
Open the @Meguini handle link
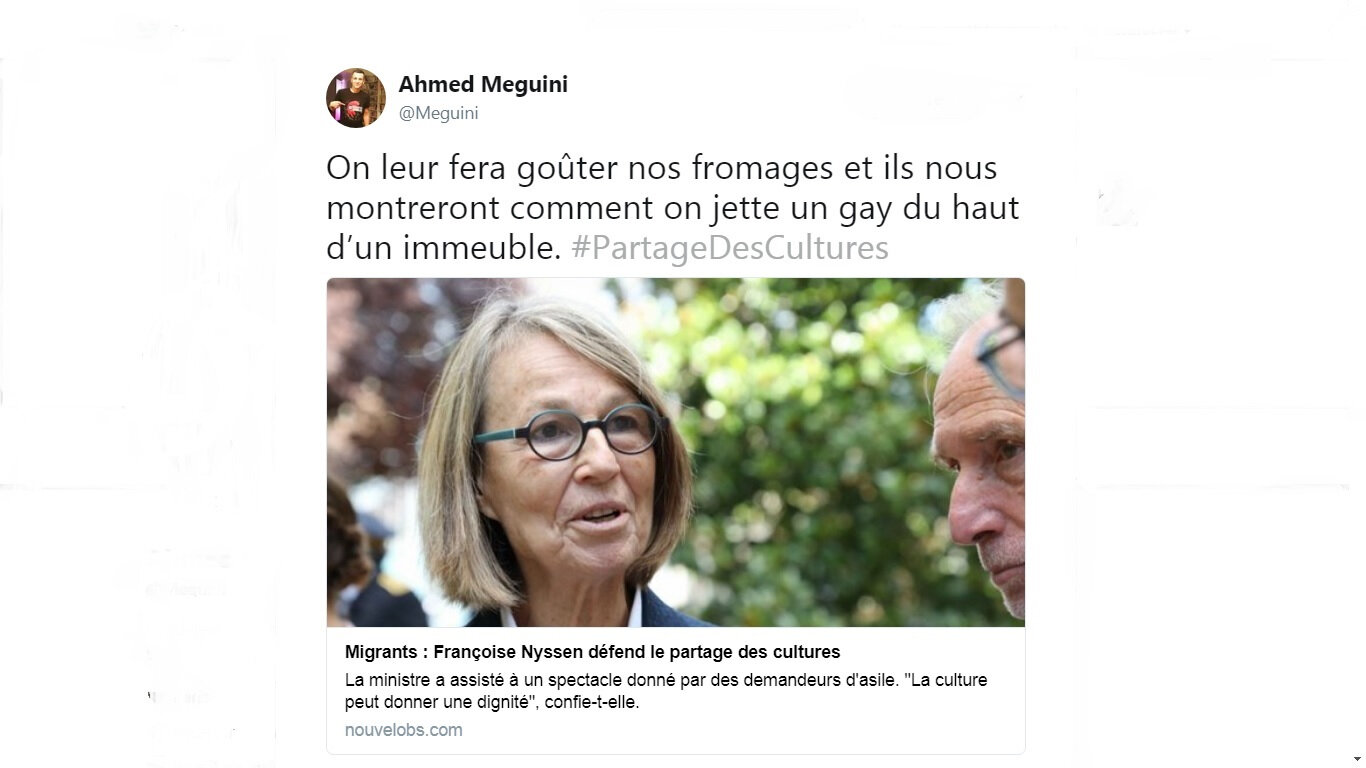coord(438,113)
